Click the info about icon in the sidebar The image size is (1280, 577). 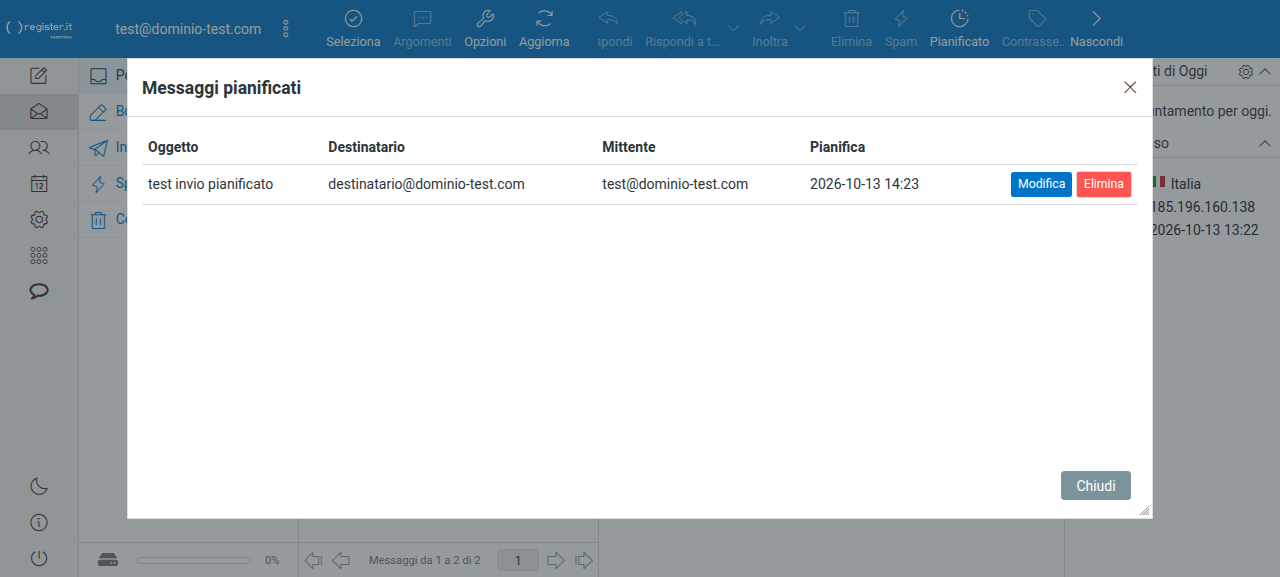click(x=39, y=523)
